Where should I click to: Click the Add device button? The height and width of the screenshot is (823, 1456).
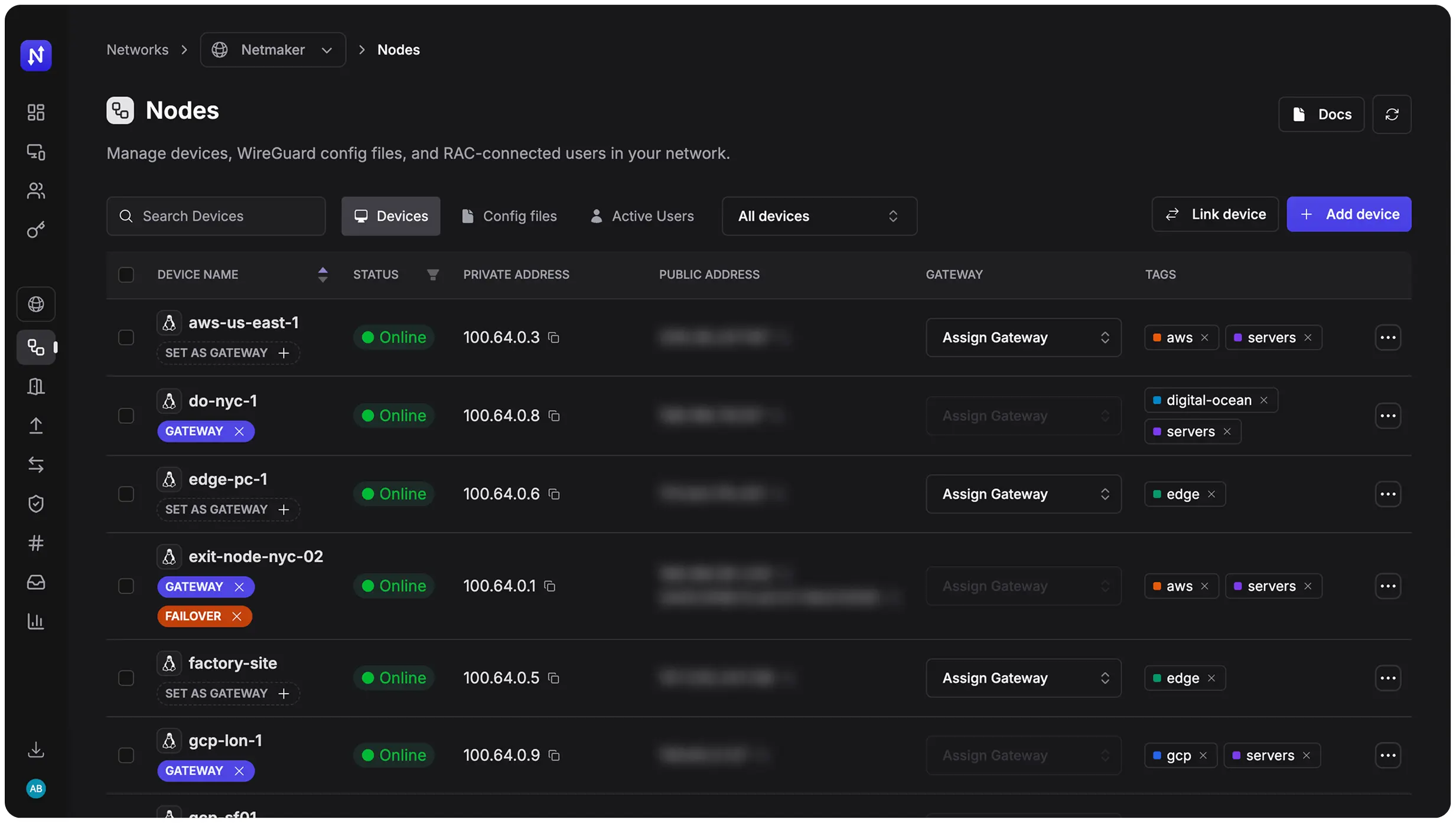coord(1348,214)
